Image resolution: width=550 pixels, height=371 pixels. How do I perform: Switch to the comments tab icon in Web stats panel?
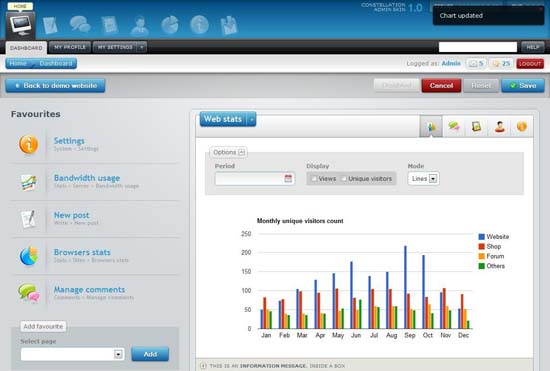coord(454,126)
